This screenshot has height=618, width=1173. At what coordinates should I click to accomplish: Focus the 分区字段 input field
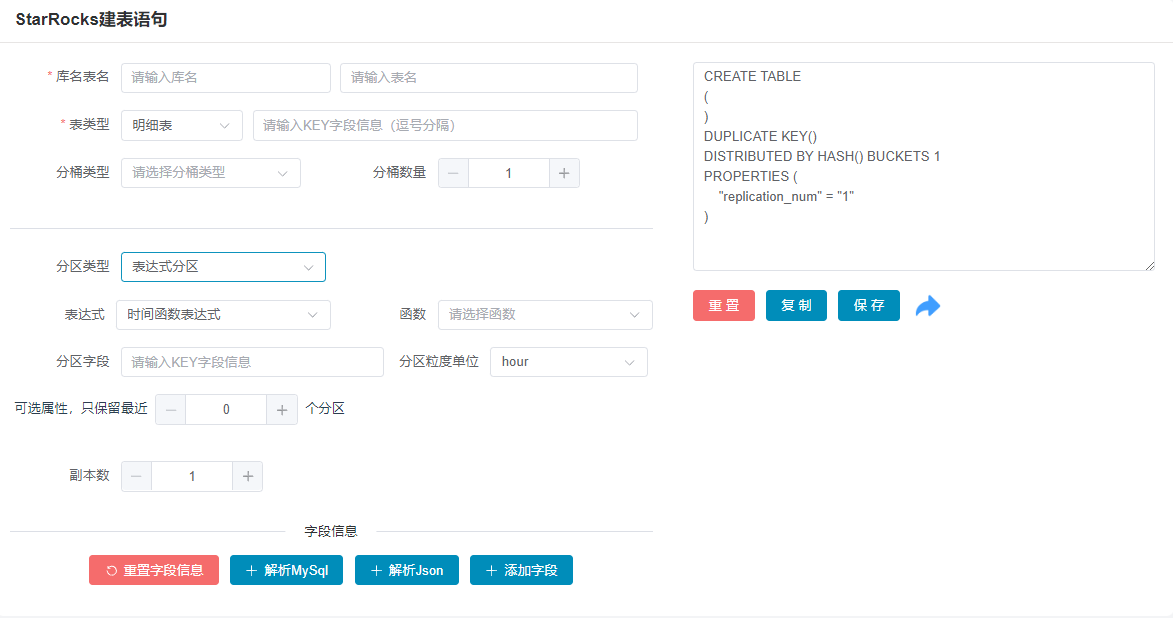(x=252, y=362)
